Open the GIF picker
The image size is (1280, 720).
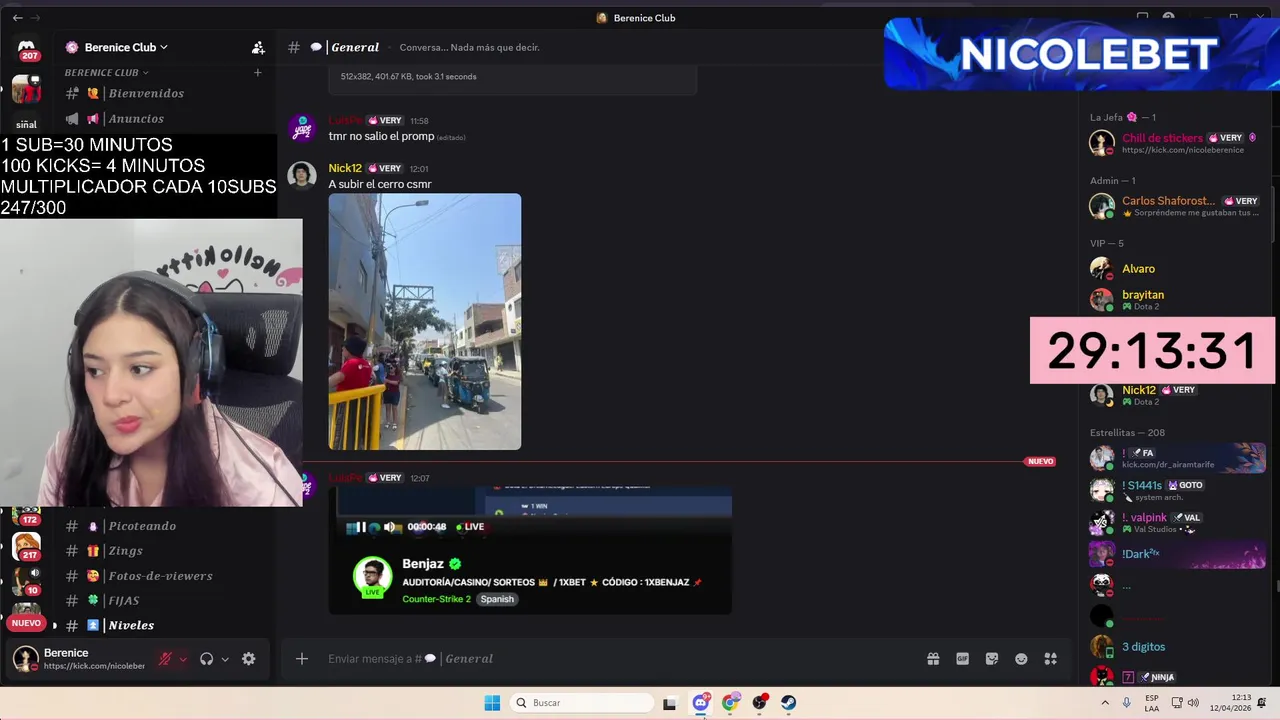pos(962,658)
